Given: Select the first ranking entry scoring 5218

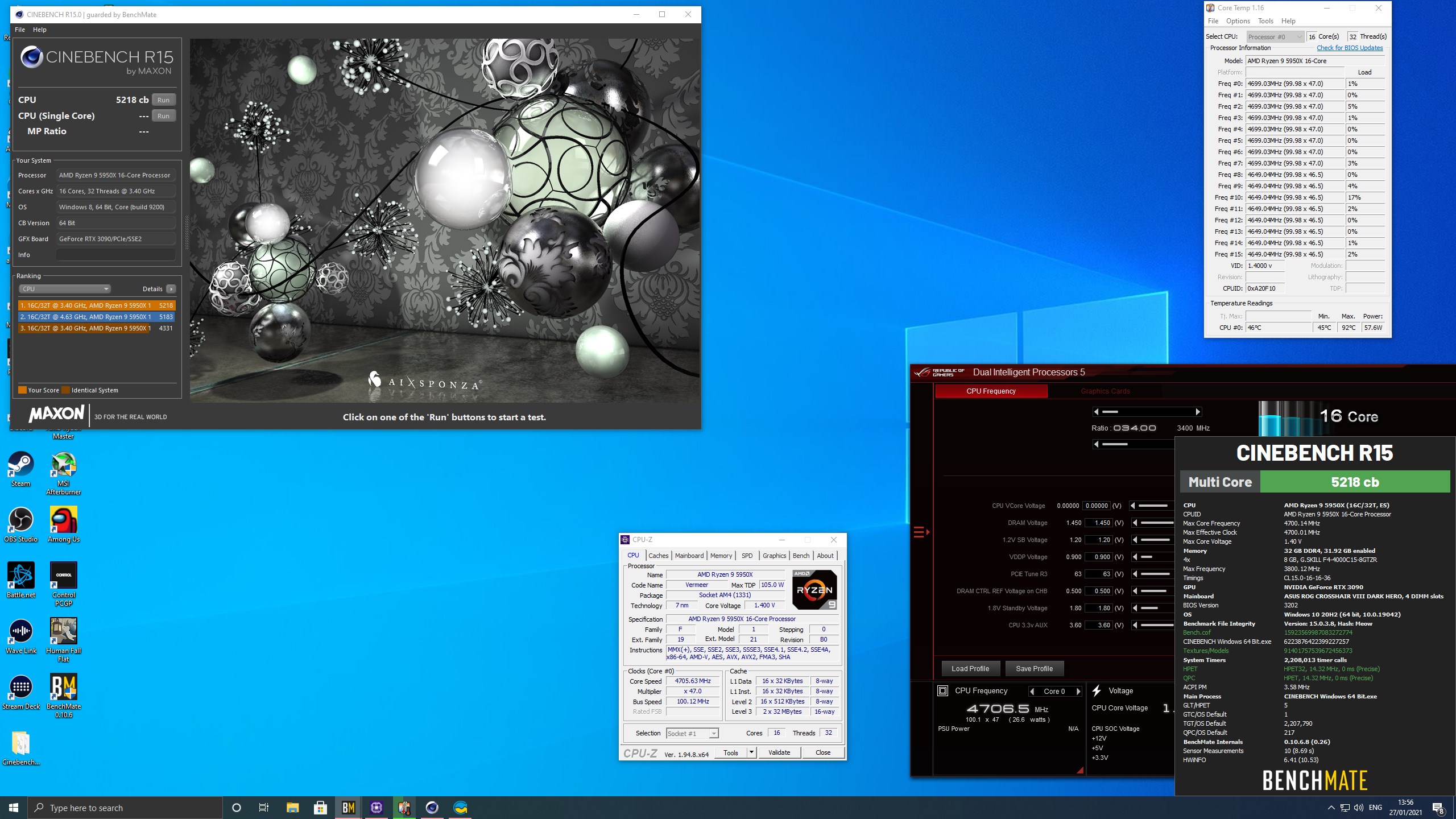Looking at the screenshot, I should pyautogui.click(x=97, y=305).
